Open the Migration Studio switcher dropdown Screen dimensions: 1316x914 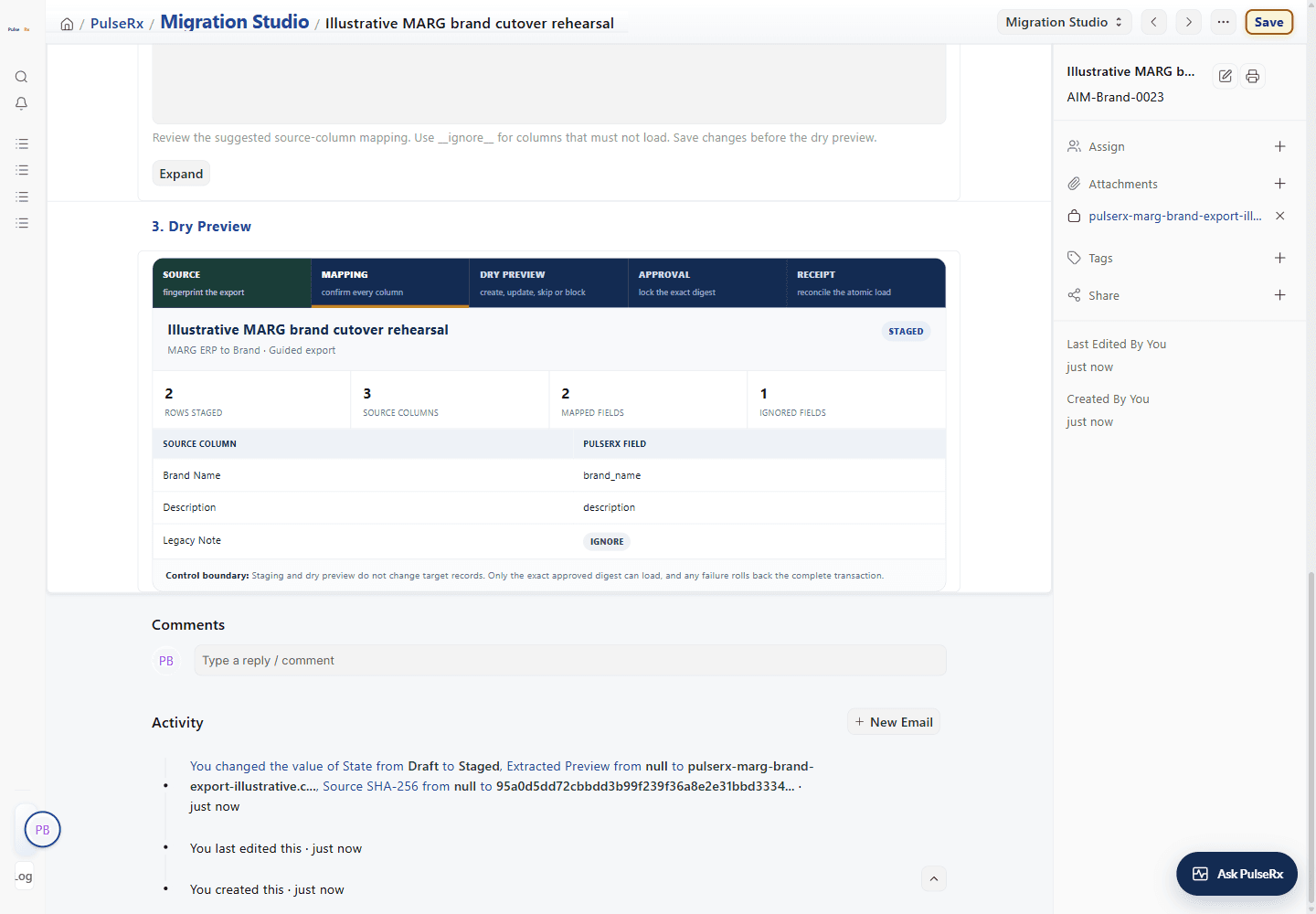[x=1064, y=22]
